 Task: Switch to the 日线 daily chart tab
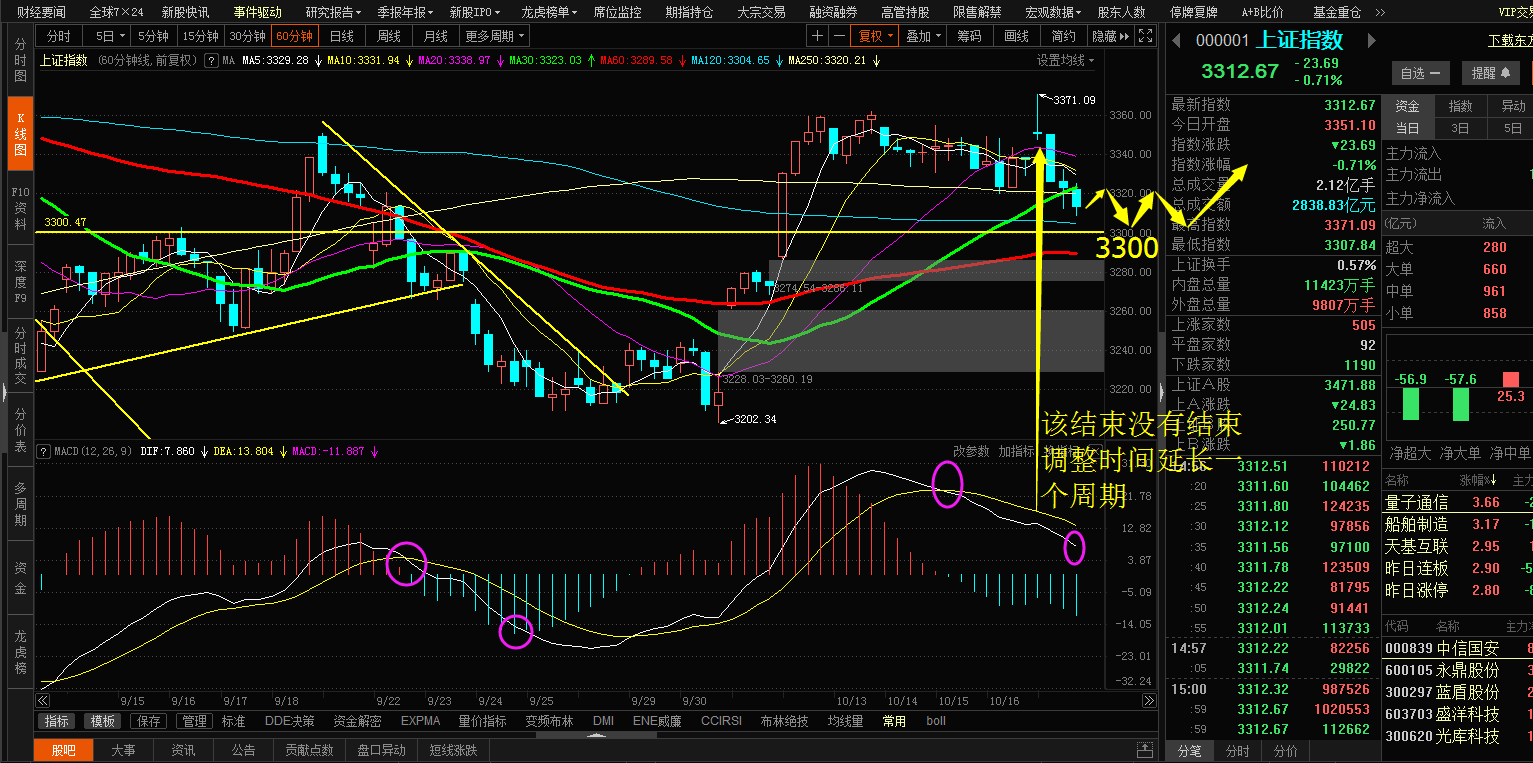(342, 36)
